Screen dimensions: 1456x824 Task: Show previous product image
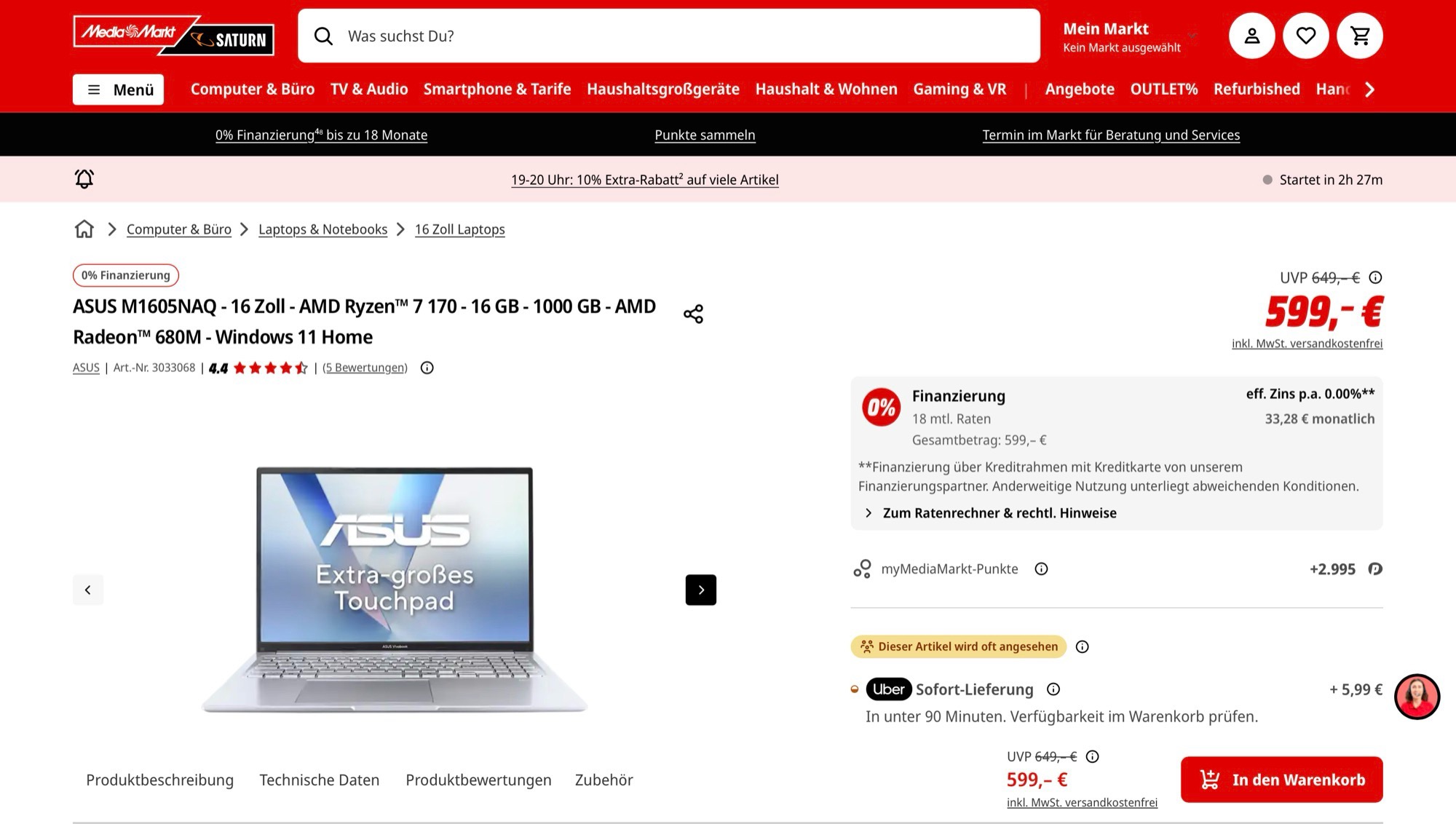tap(88, 590)
